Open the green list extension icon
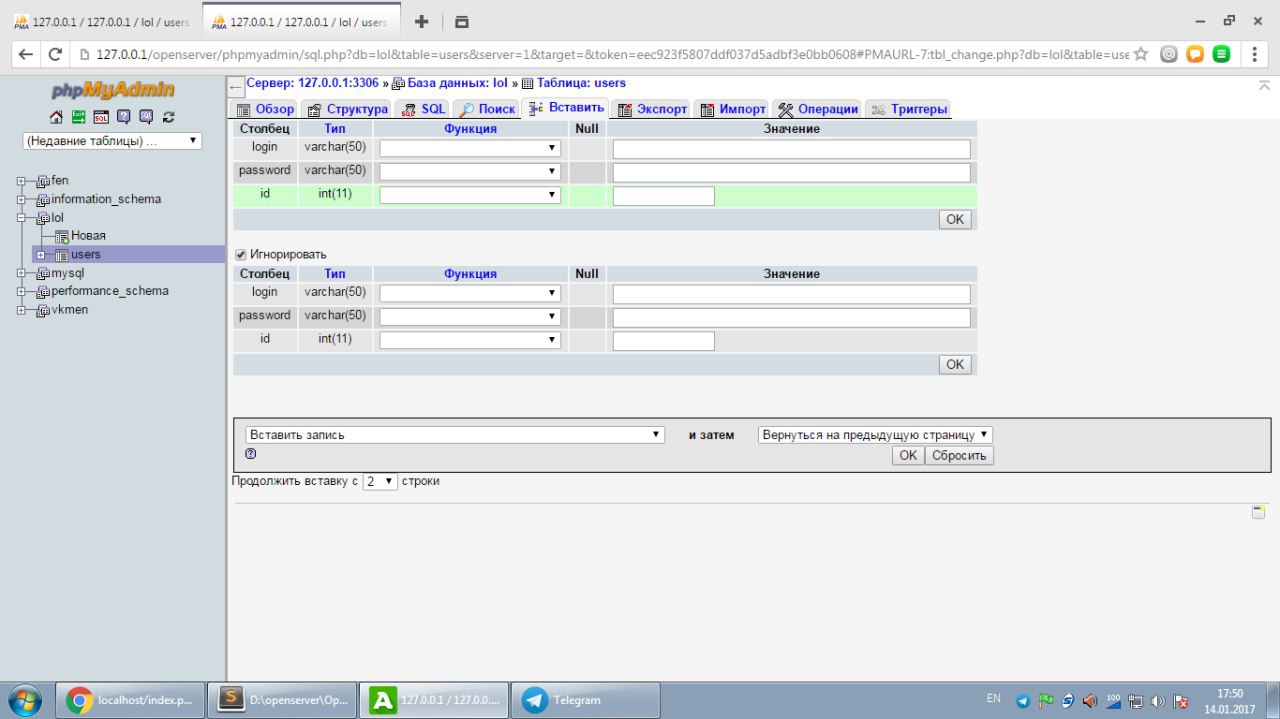 tap(1221, 55)
